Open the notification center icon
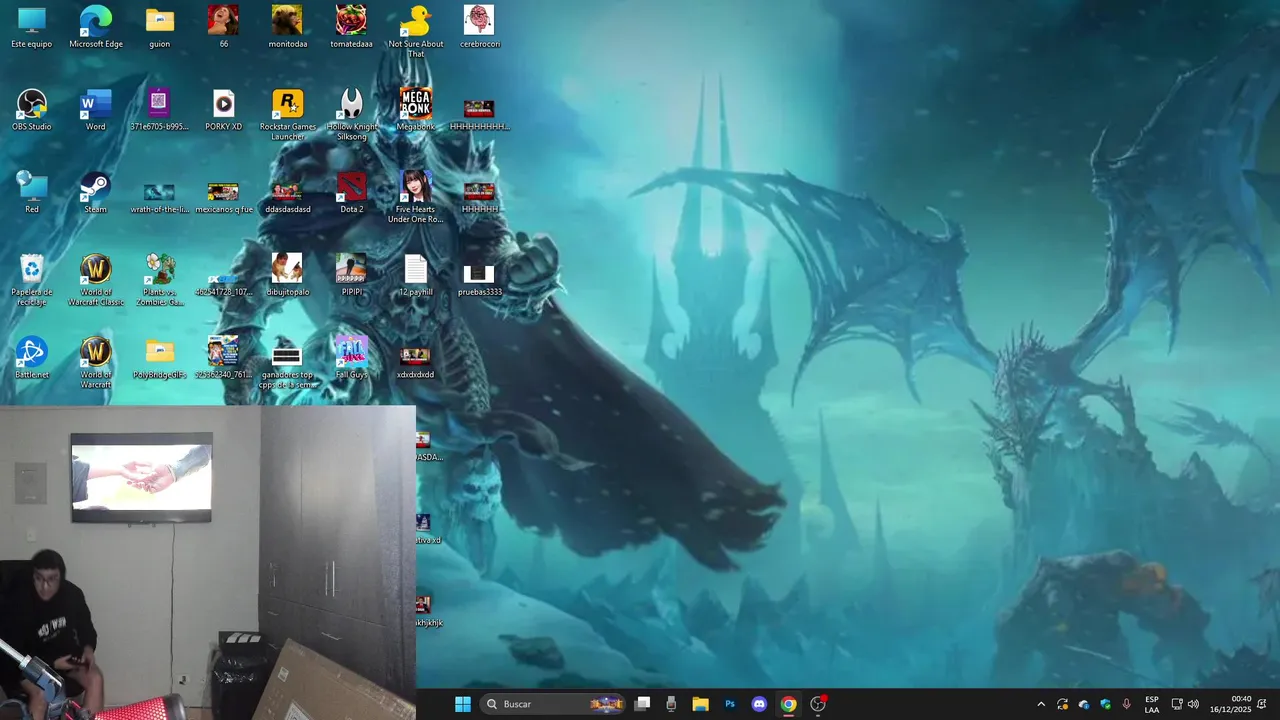1280x720 pixels. [1262, 704]
